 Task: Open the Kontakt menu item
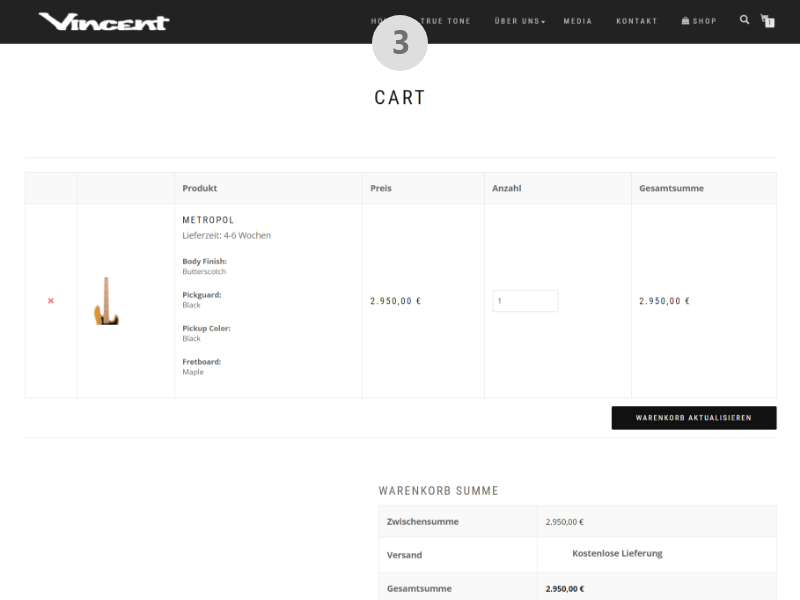point(637,21)
